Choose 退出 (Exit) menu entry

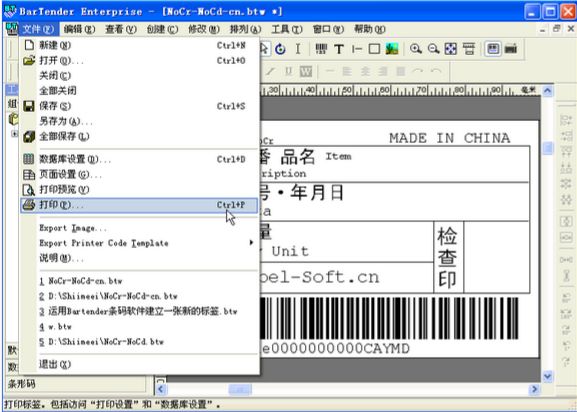[x=140, y=365]
